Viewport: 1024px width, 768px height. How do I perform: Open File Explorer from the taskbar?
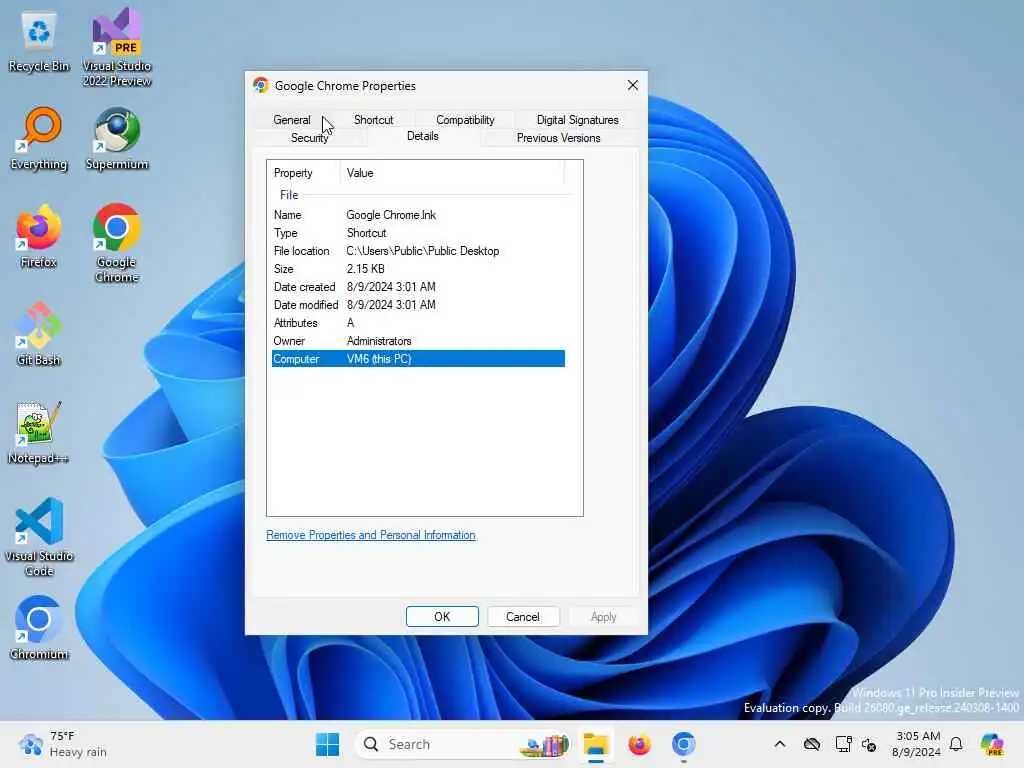(596, 744)
